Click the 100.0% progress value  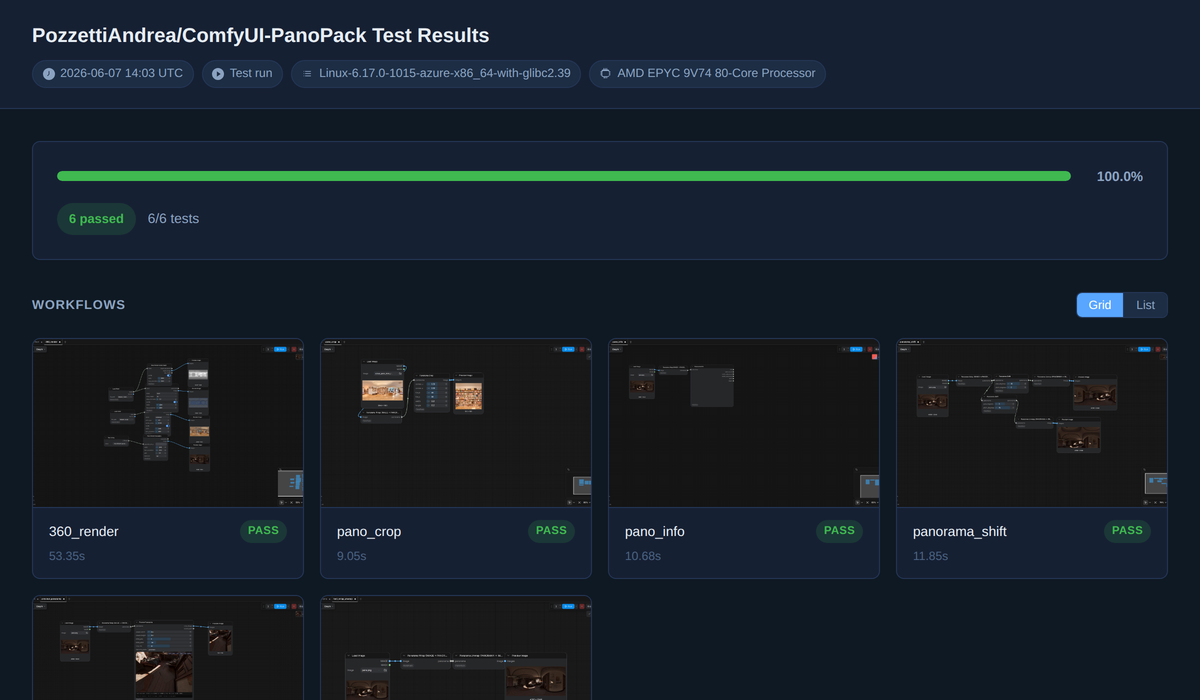1120,176
